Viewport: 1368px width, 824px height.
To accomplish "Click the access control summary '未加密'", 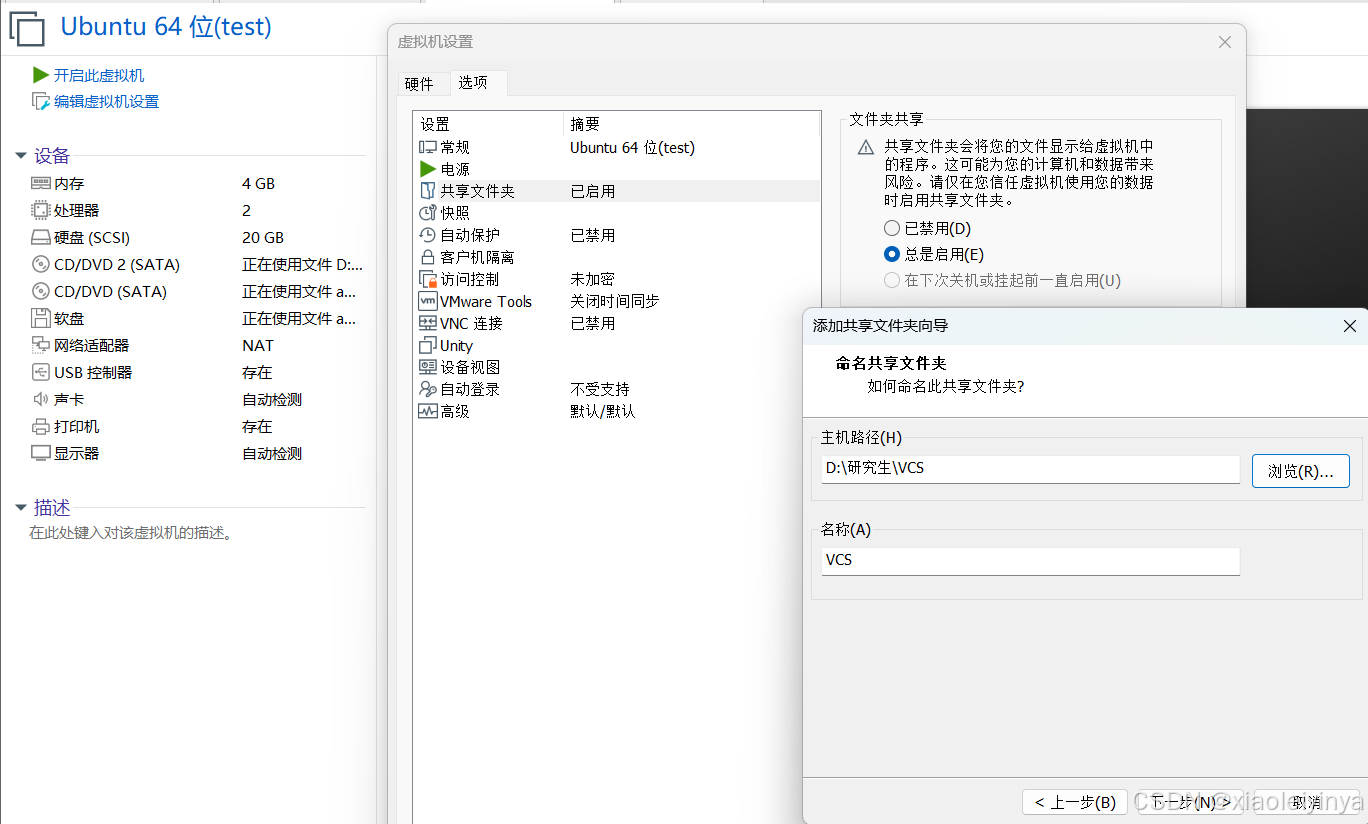I will 593,280.
